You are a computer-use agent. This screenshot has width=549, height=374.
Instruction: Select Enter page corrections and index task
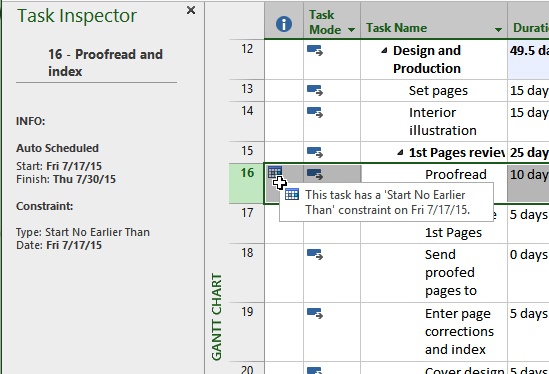coord(459,331)
